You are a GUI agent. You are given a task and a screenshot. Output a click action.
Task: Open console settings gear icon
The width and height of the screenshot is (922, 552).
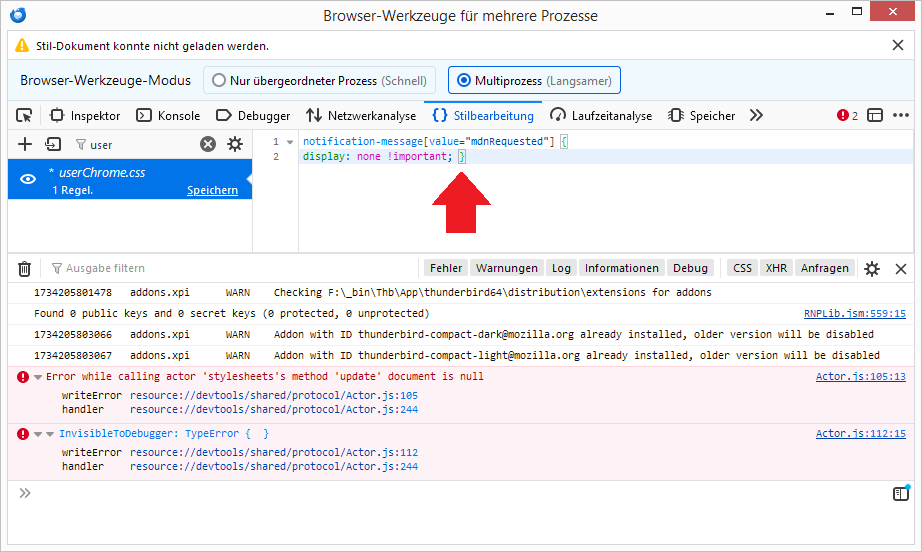(x=872, y=269)
